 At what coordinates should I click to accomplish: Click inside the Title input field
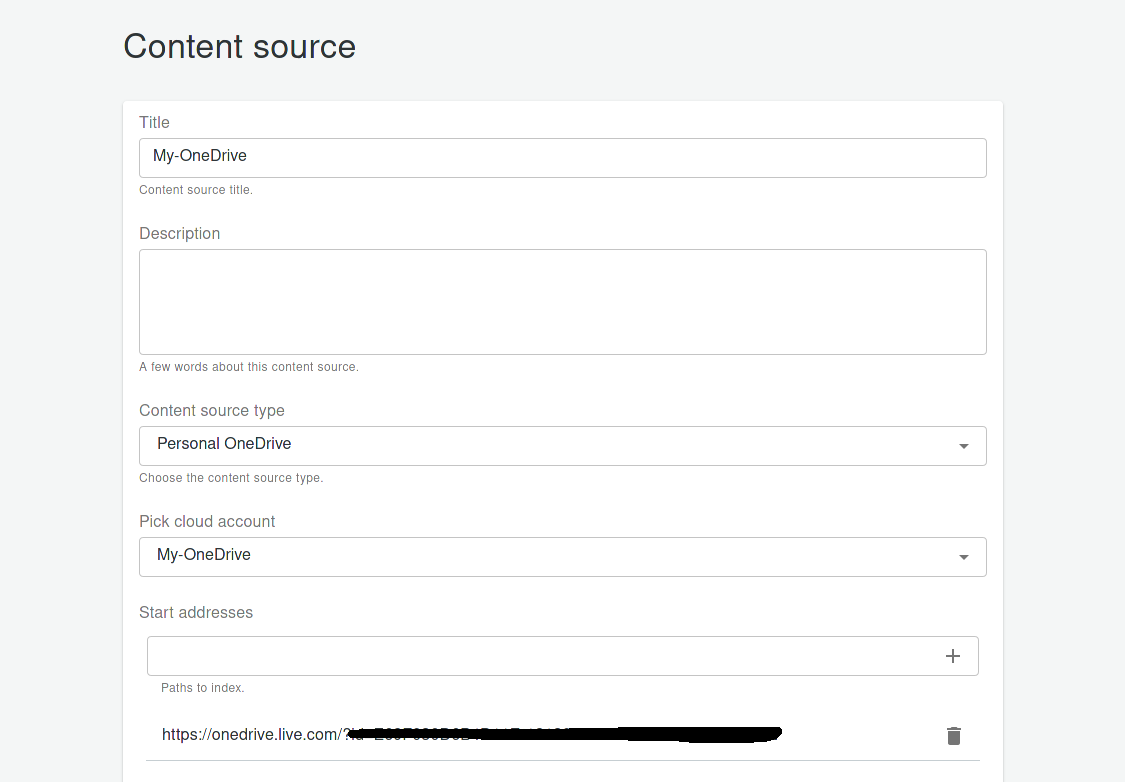pyautogui.click(x=563, y=157)
